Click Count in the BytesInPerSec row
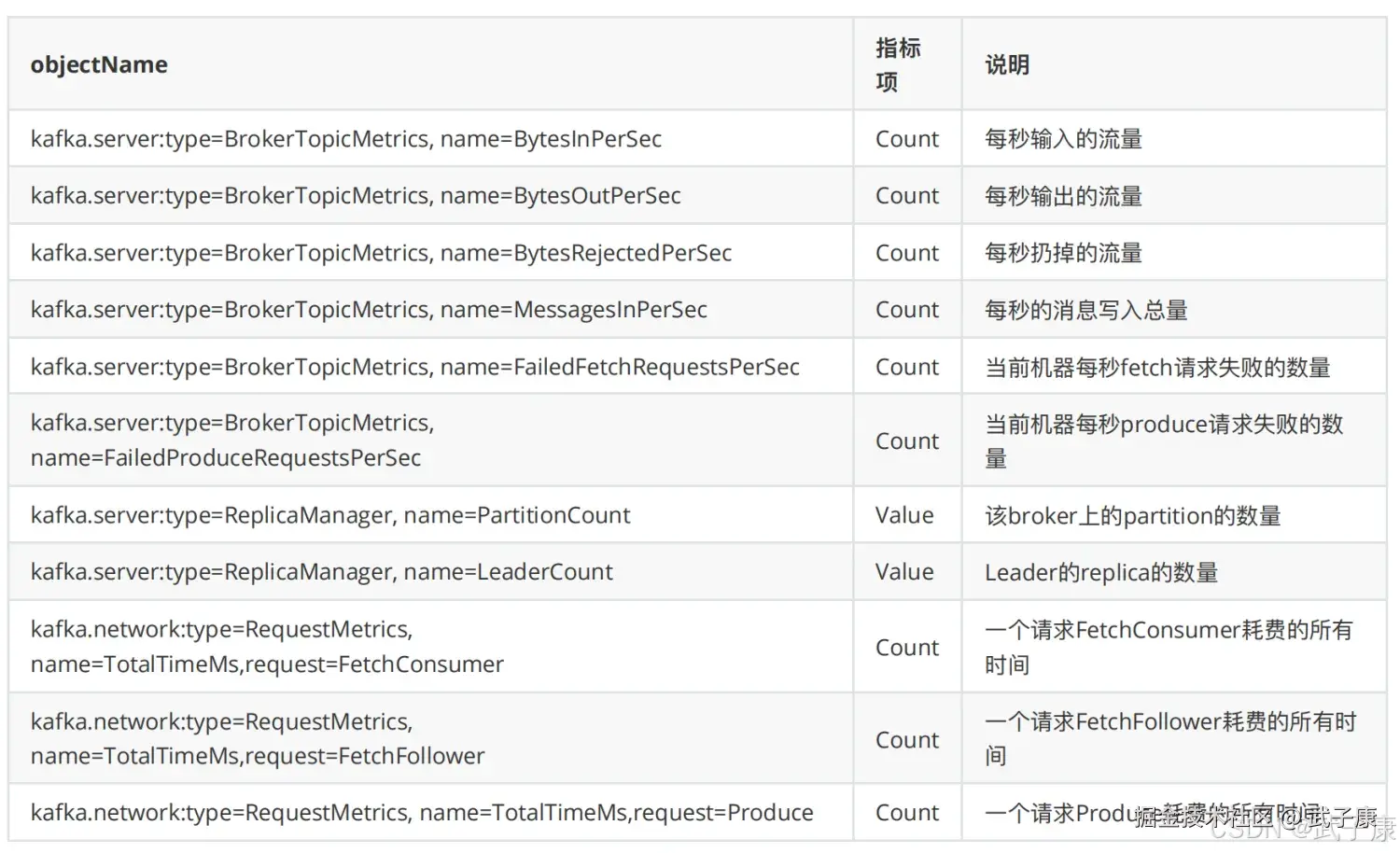Image resolution: width=1400 pixels, height=853 pixels. 907,139
